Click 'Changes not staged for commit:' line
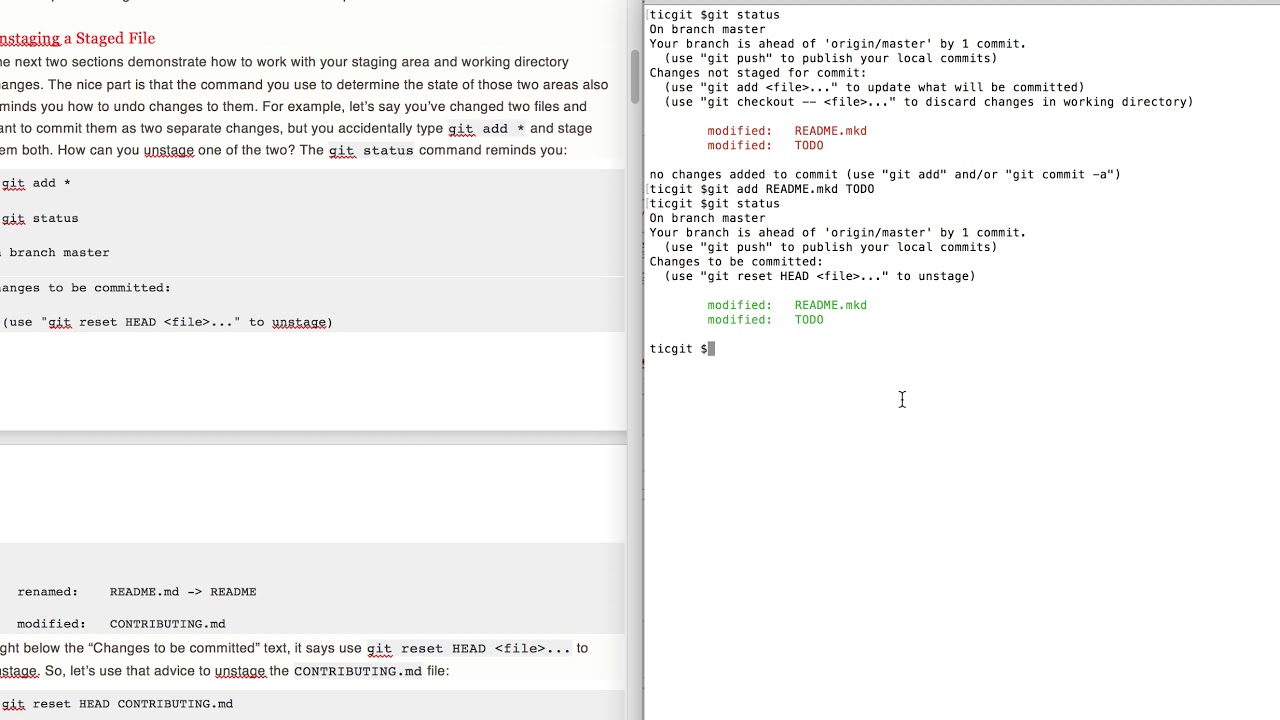The width and height of the screenshot is (1280, 720). pos(758,73)
